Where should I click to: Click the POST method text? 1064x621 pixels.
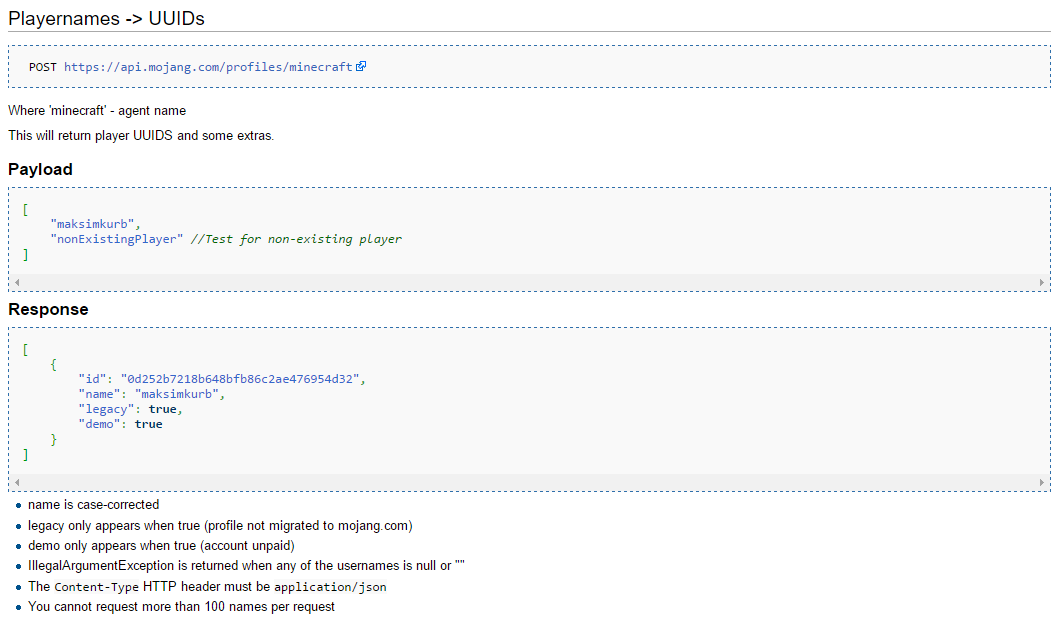[43, 67]
